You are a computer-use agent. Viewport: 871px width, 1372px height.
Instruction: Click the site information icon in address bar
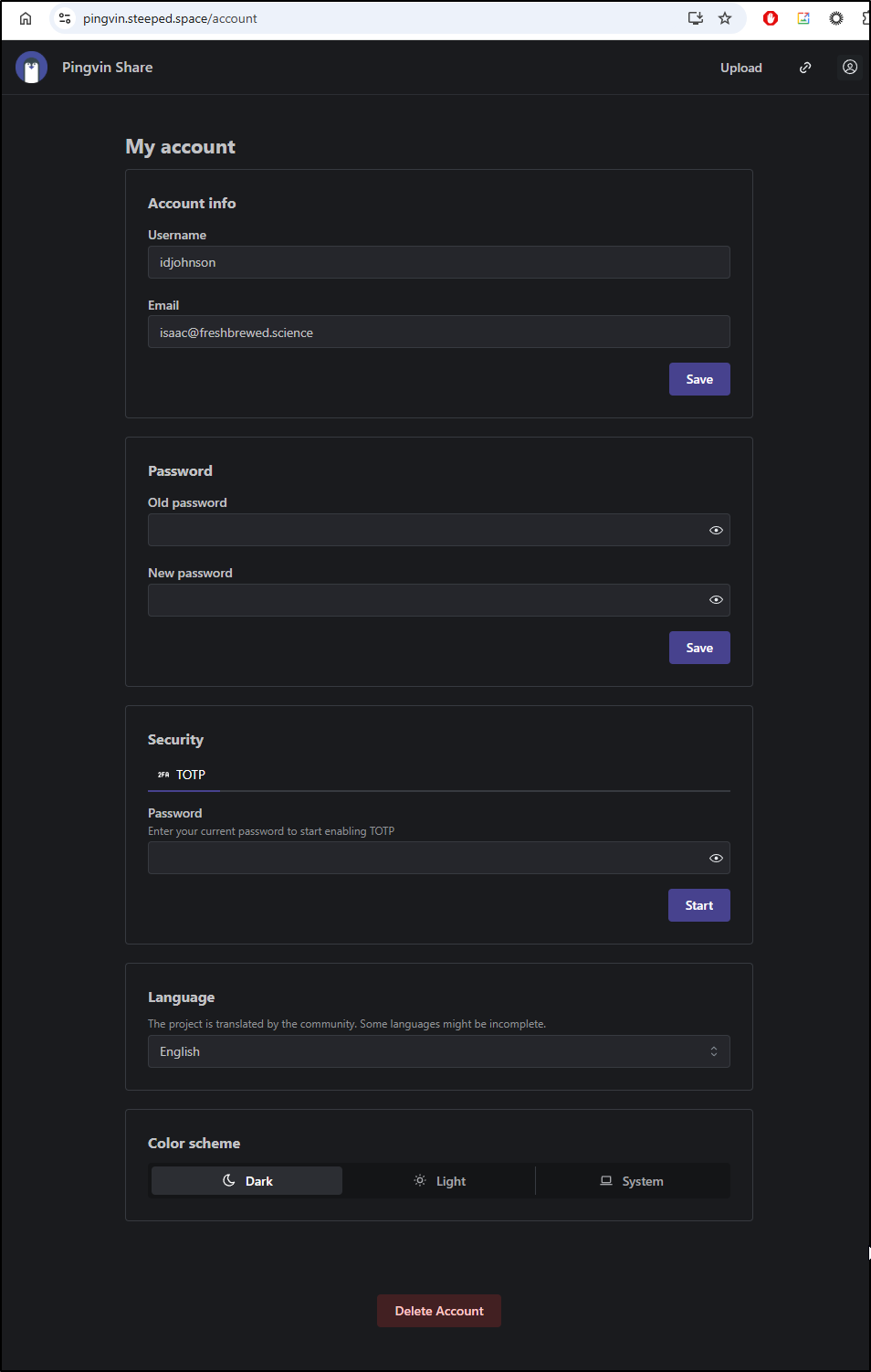click(65, 18)
